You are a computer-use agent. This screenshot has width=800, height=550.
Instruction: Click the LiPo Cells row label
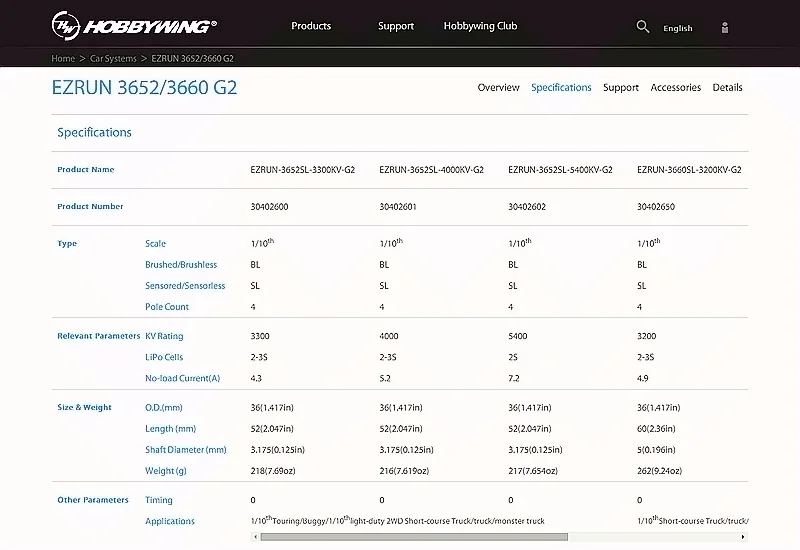coord(164,357)
